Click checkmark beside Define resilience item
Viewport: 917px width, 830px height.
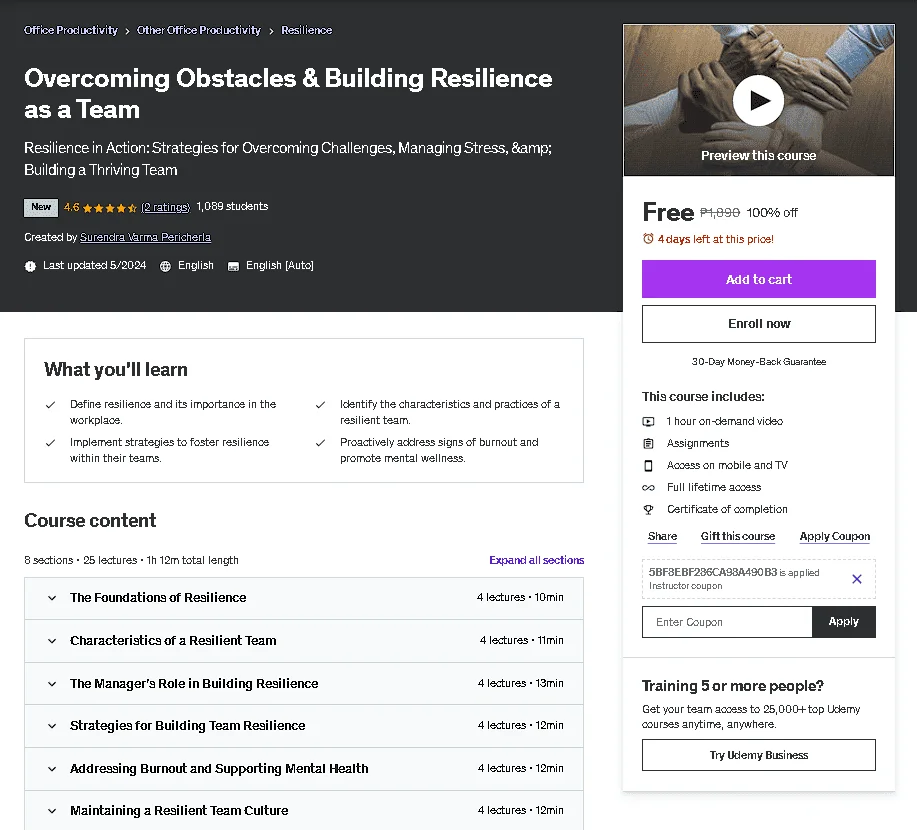point(51,405)
